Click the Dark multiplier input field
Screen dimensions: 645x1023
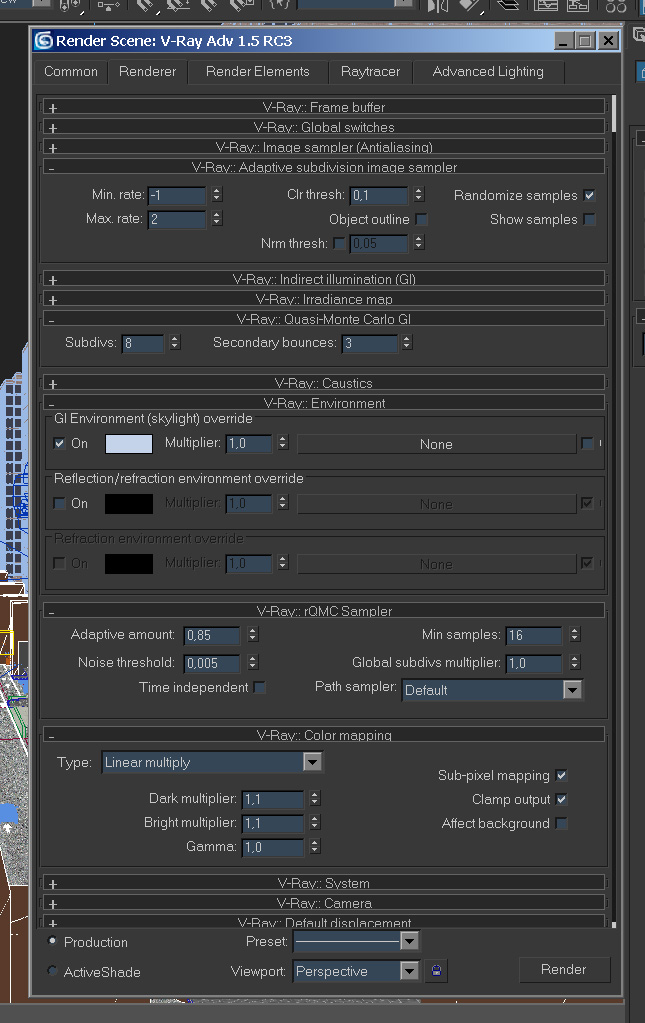[273, 799]
